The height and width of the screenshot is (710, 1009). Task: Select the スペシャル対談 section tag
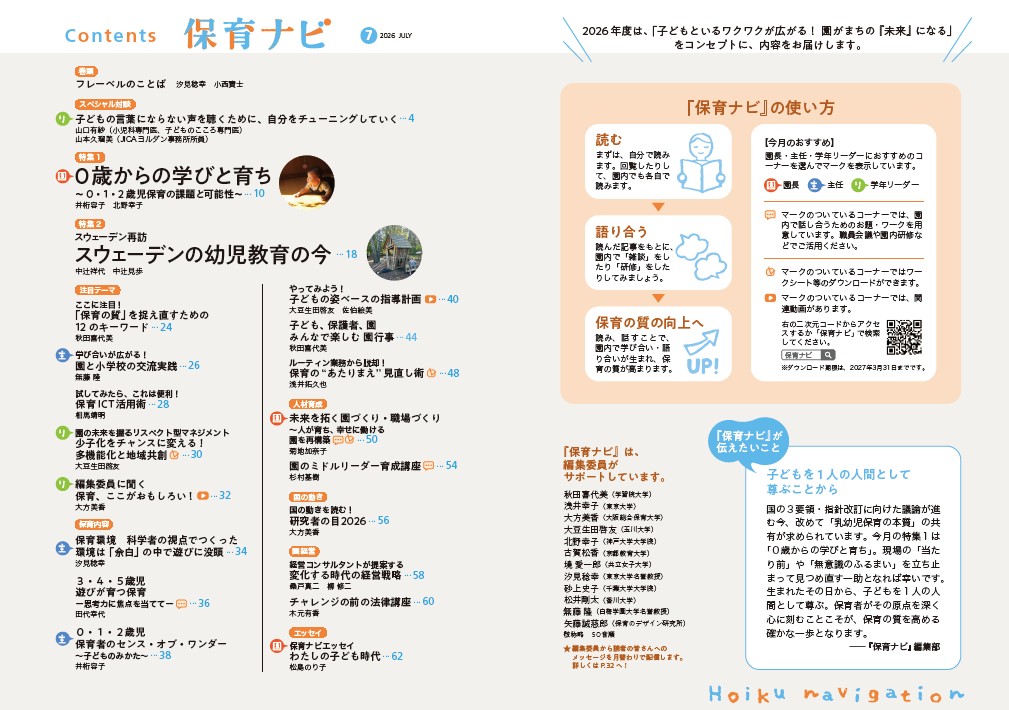106,104
